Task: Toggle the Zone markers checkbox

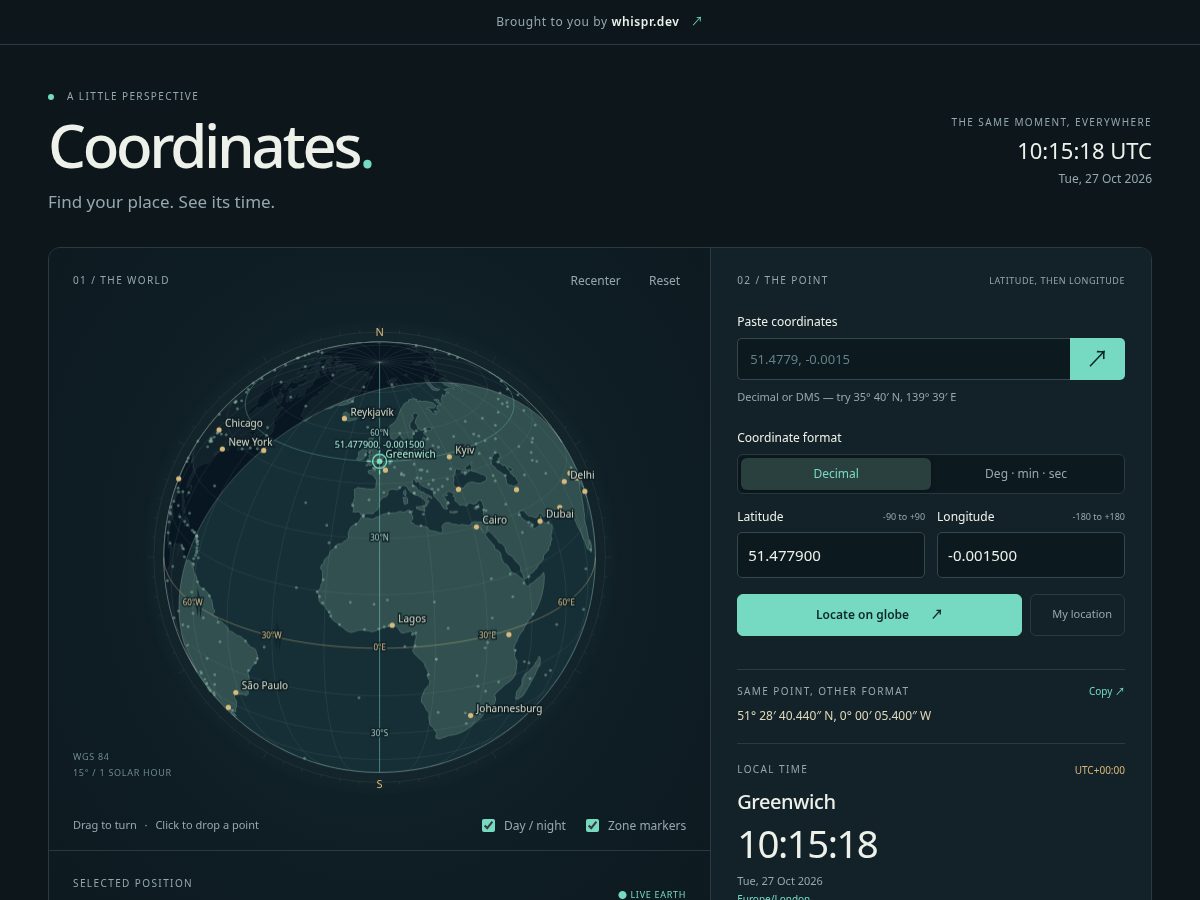Action: (x=592, y=825)
